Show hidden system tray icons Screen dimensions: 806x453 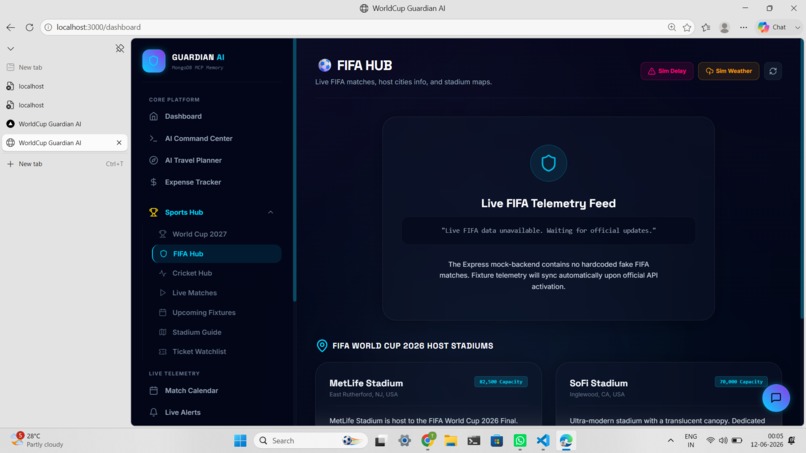coord(670,441)
